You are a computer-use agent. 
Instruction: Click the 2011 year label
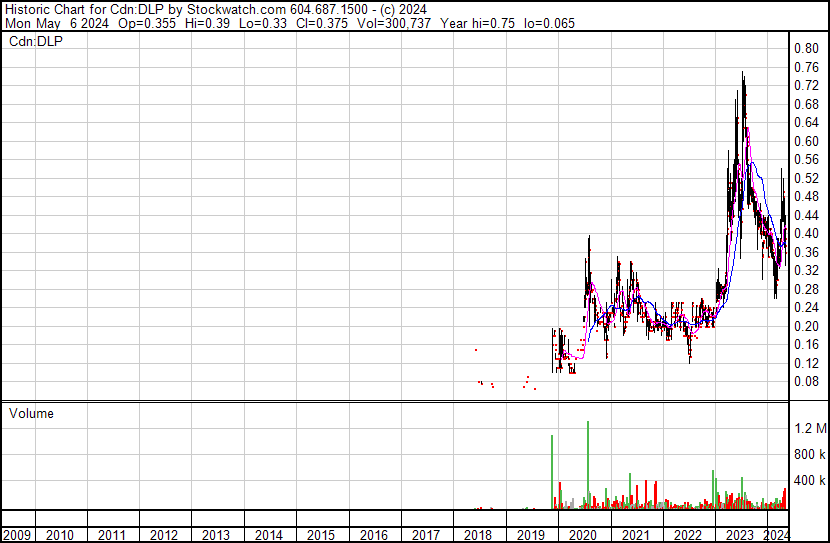point(112,535)
